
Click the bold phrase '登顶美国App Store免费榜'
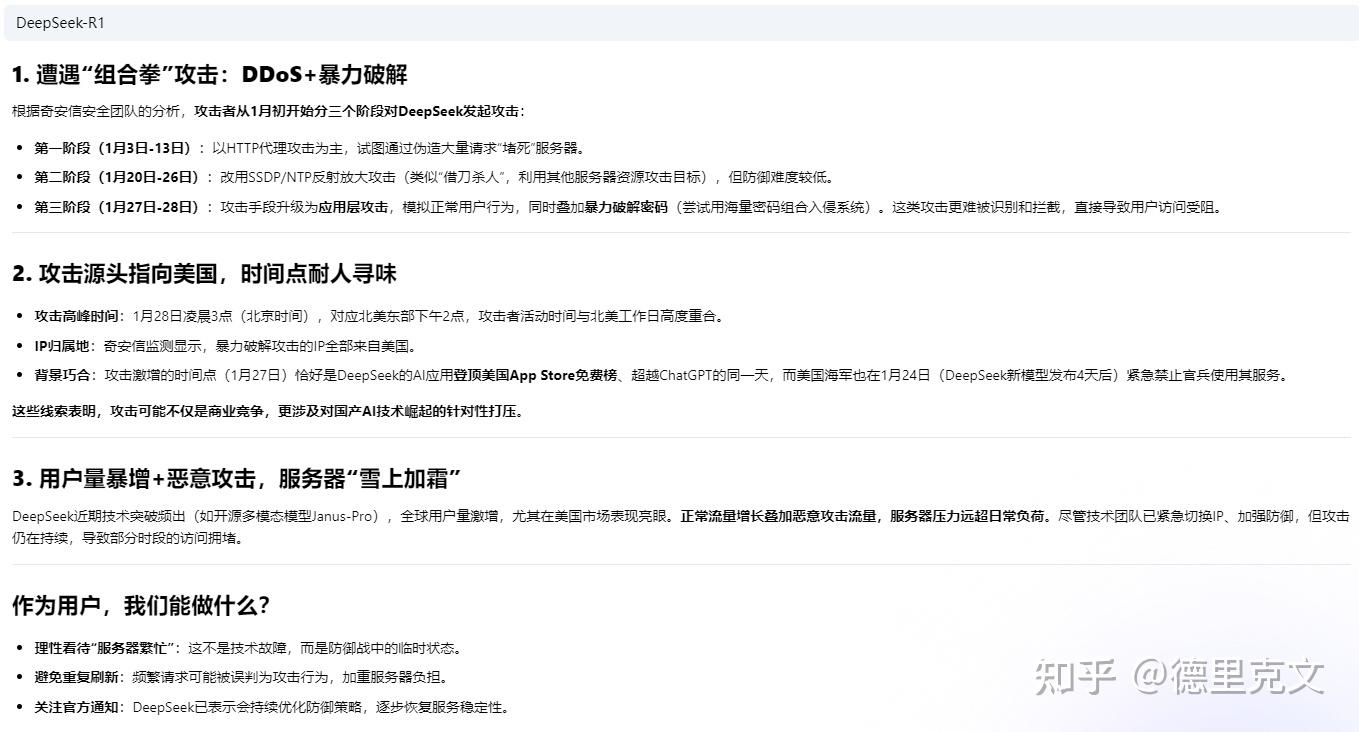(x=535, y=375)
